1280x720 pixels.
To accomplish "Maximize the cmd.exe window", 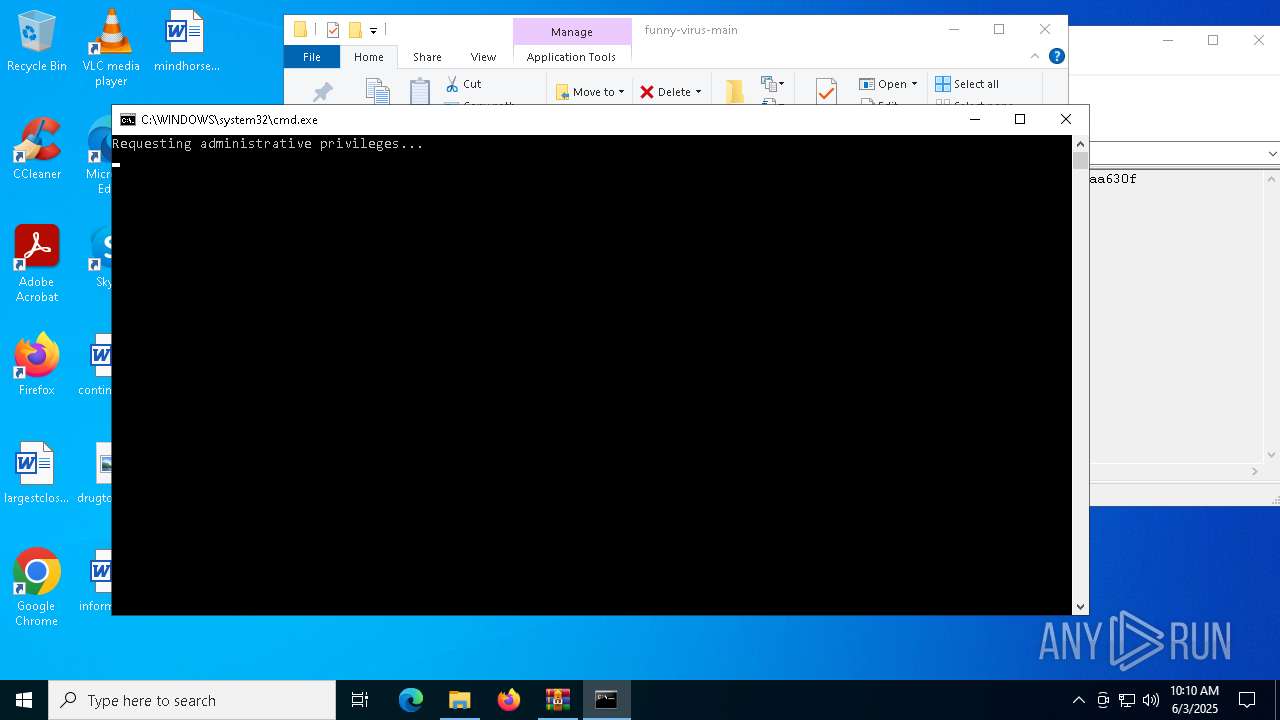I will coord(1020,119).
